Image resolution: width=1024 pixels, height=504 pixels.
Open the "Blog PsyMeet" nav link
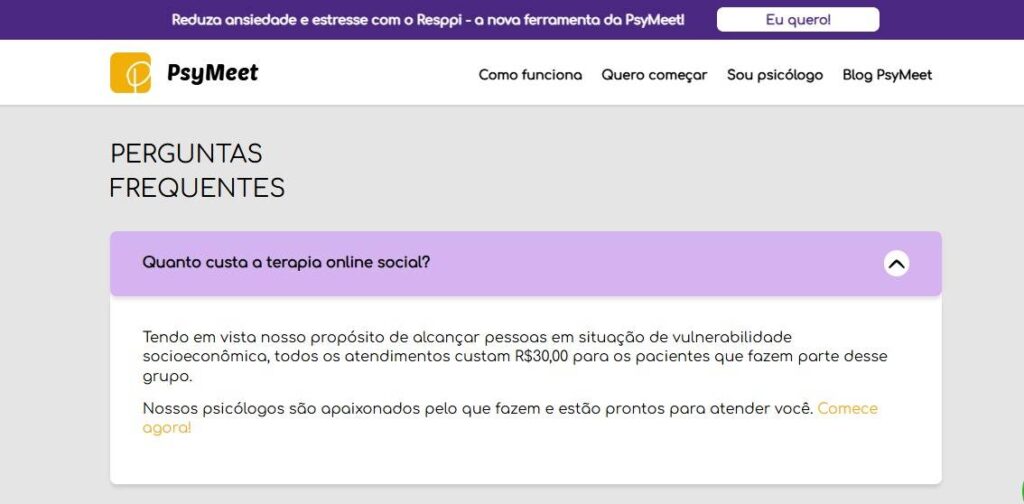click(x=887, y=75)
